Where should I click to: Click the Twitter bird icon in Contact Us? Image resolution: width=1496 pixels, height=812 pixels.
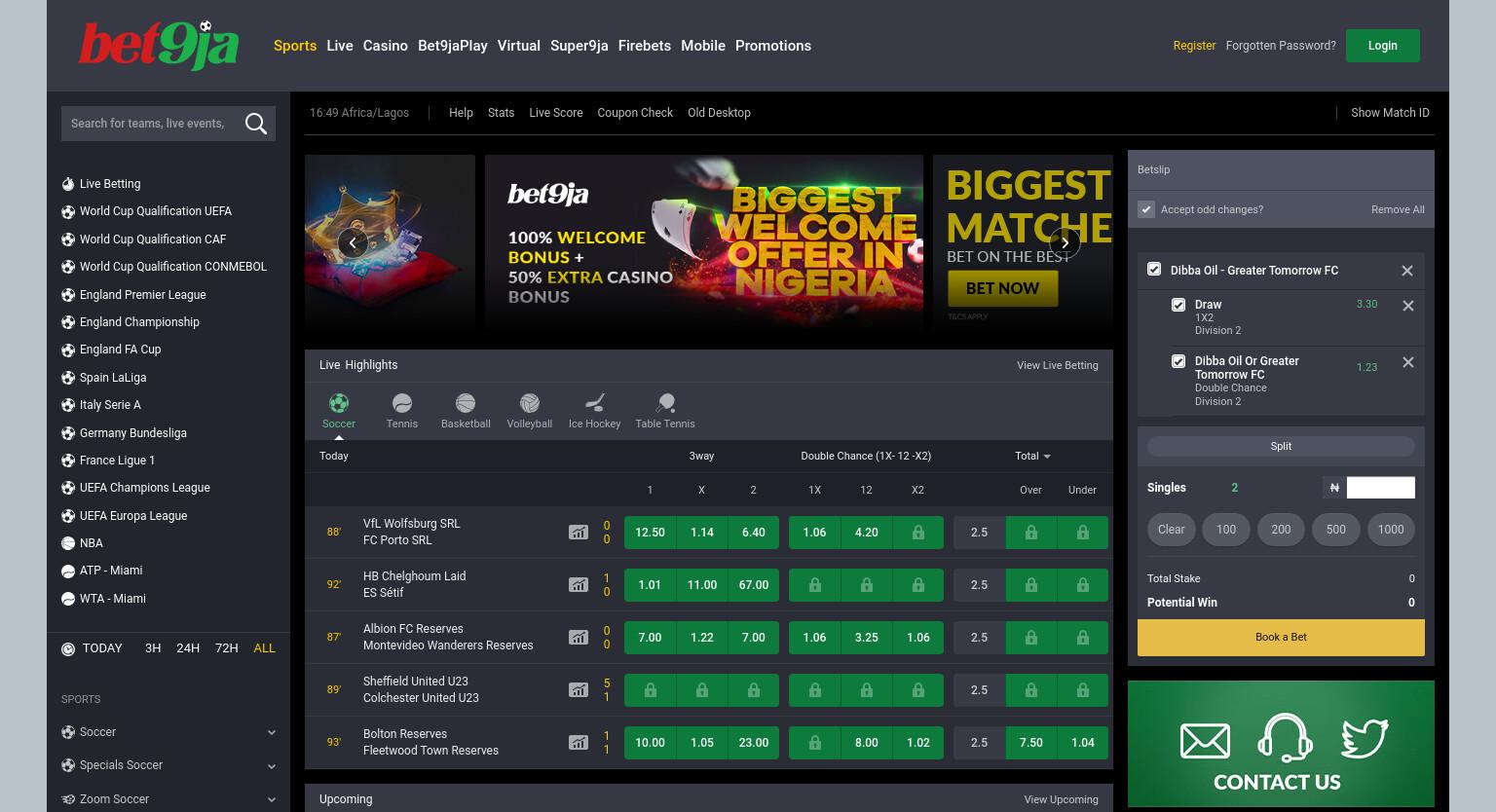click(1364, 739)
